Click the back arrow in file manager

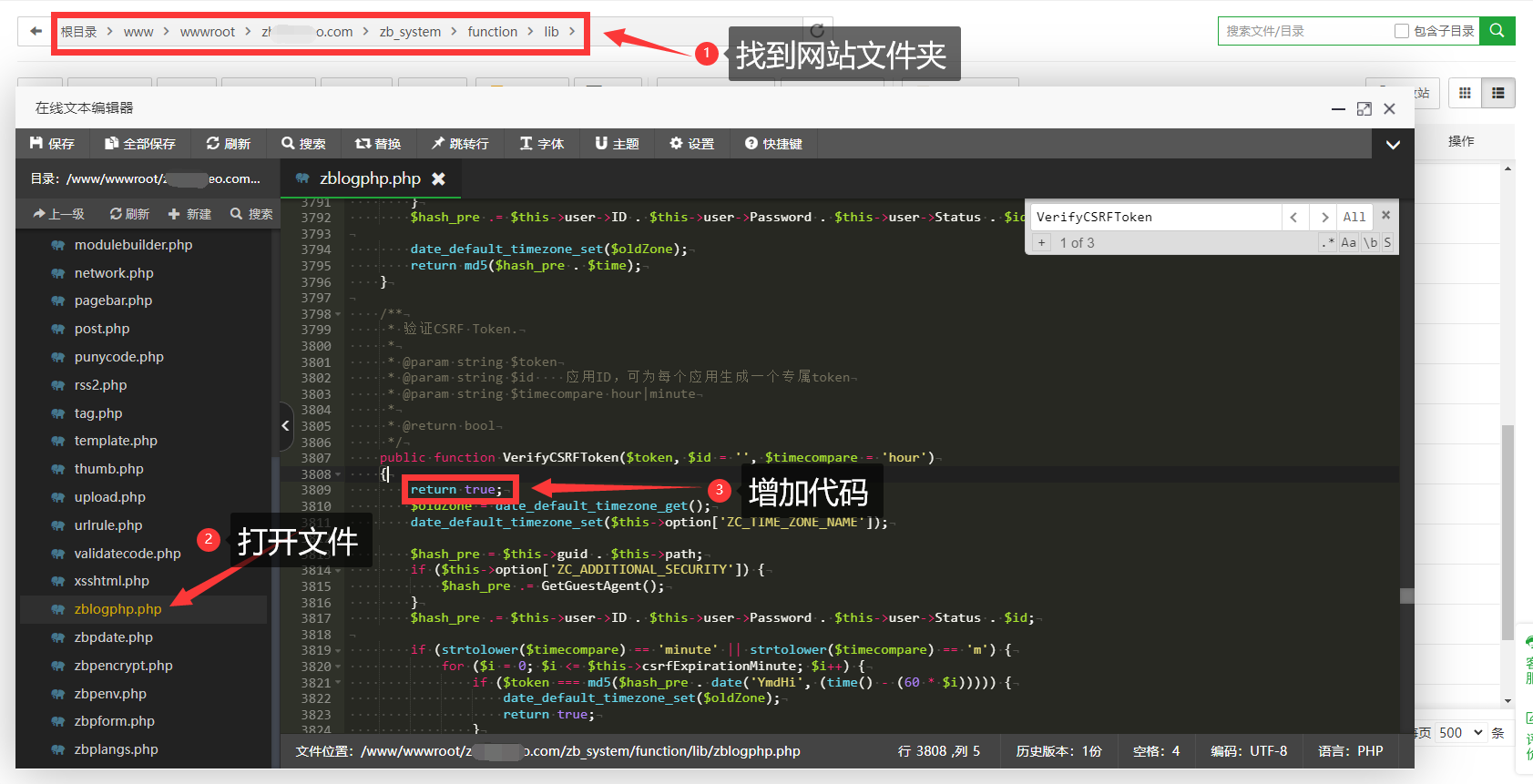[x=36, y=31]
